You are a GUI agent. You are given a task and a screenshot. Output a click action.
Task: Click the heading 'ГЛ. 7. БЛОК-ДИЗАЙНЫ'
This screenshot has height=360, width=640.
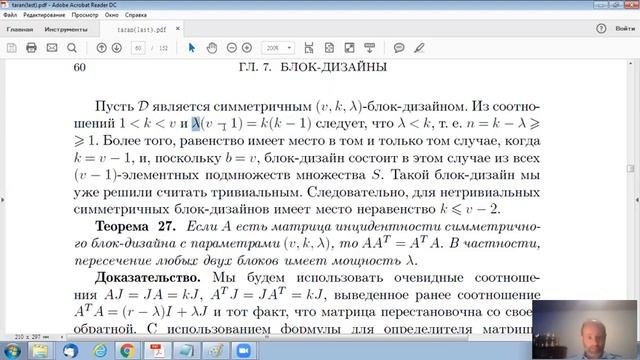coord(313,67)
